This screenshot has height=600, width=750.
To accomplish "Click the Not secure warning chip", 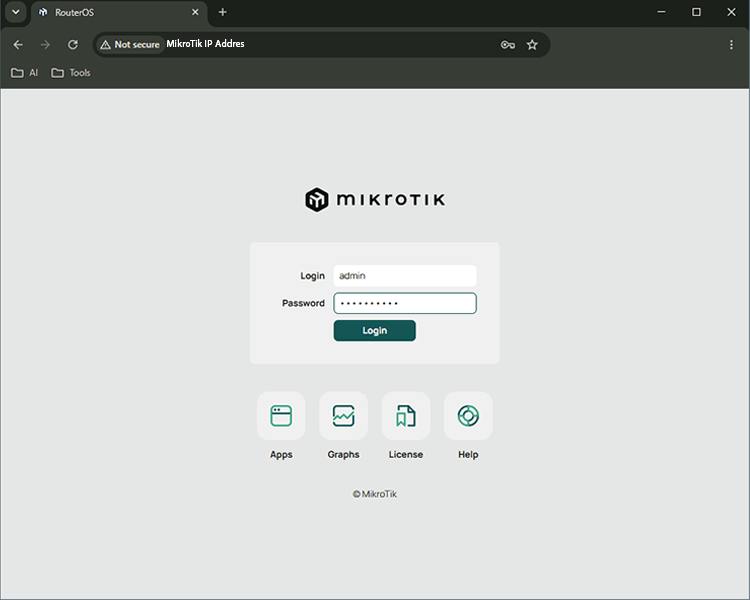I will pos(130,44).
